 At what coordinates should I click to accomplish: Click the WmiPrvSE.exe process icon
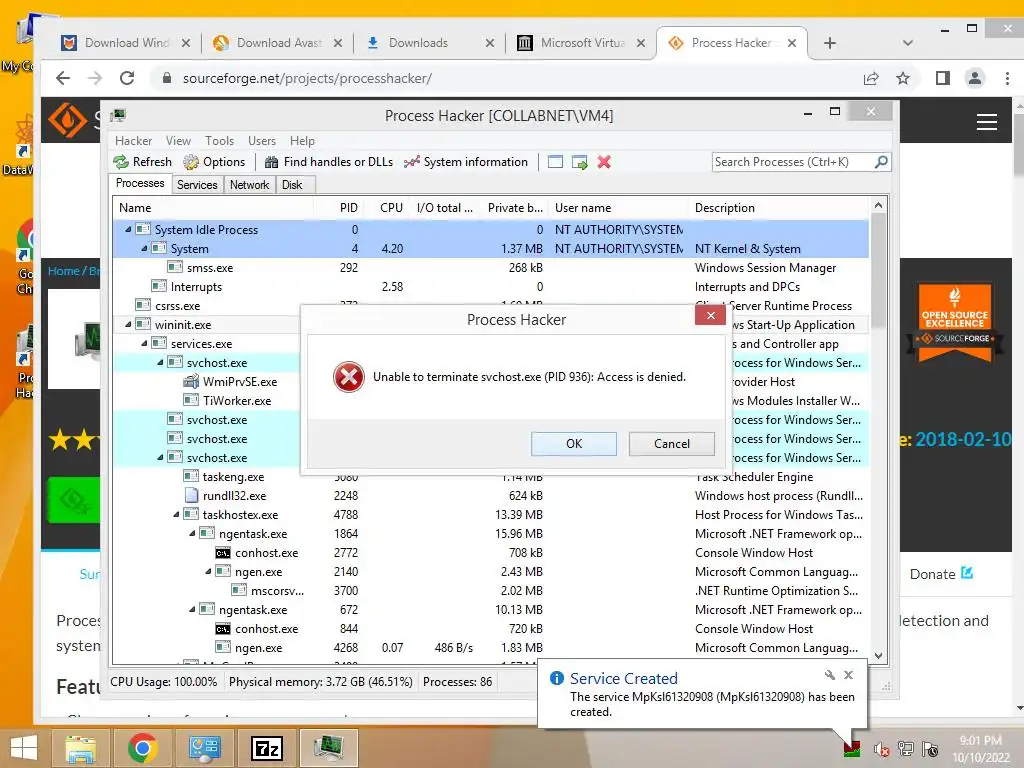click(191, 381)
